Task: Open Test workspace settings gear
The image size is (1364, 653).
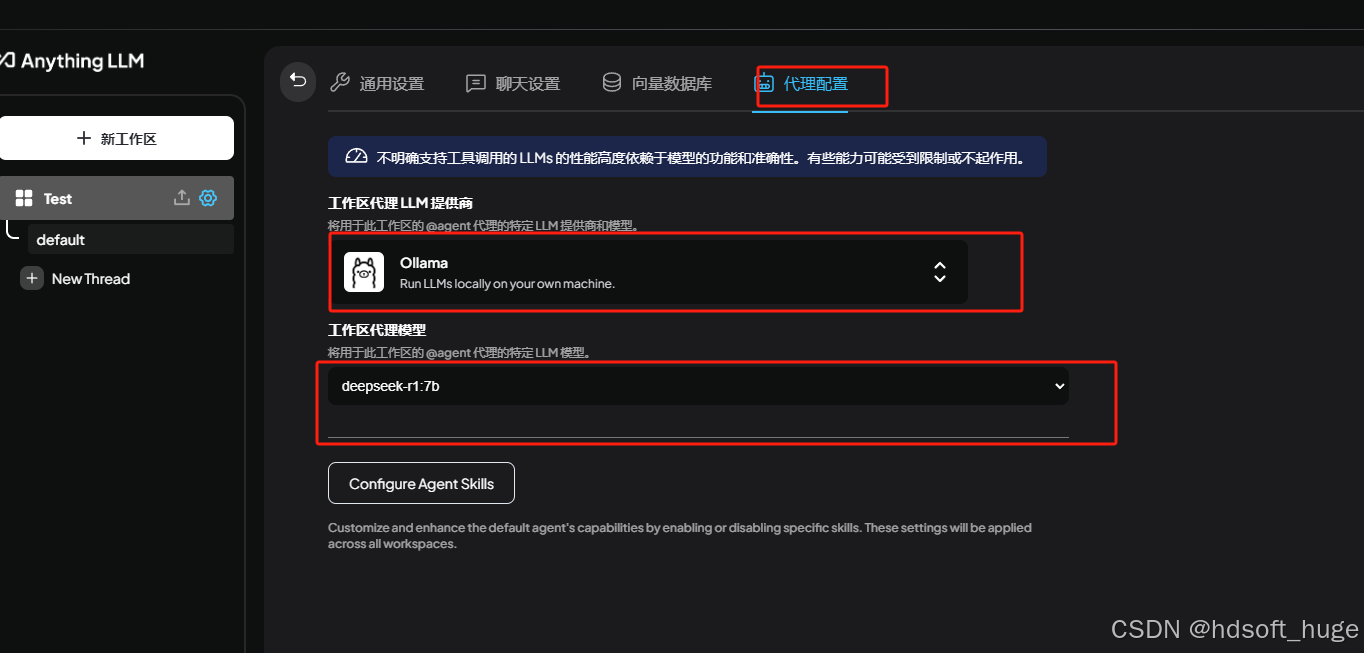Action: click(208, 198)
